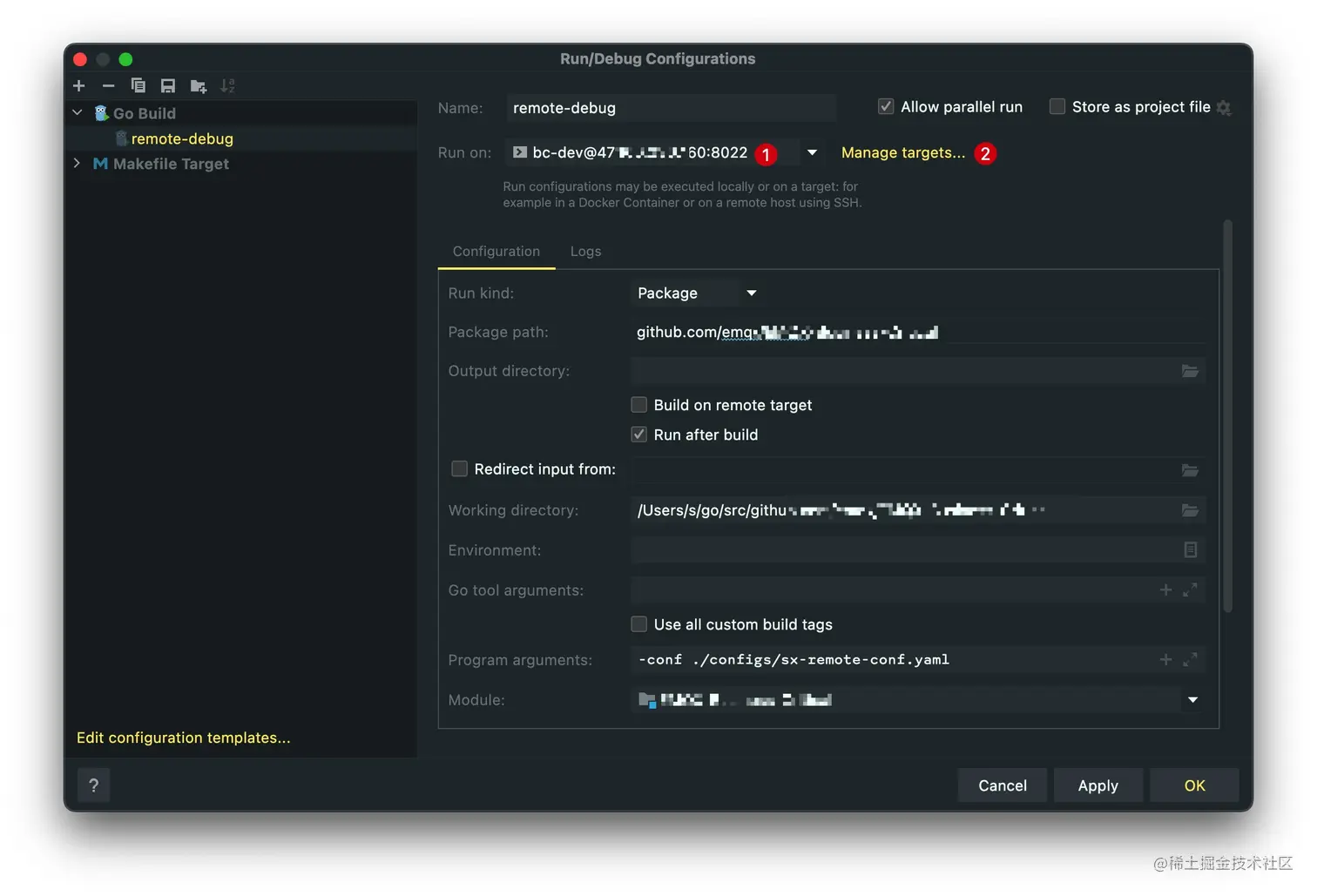Open the Run on target dropdown

point(812,152)
